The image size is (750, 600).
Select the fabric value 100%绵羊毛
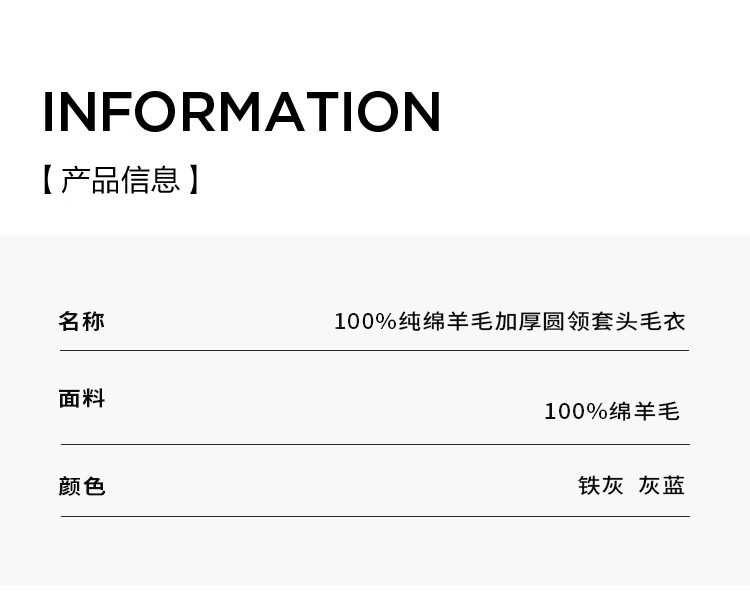[611, 411]
